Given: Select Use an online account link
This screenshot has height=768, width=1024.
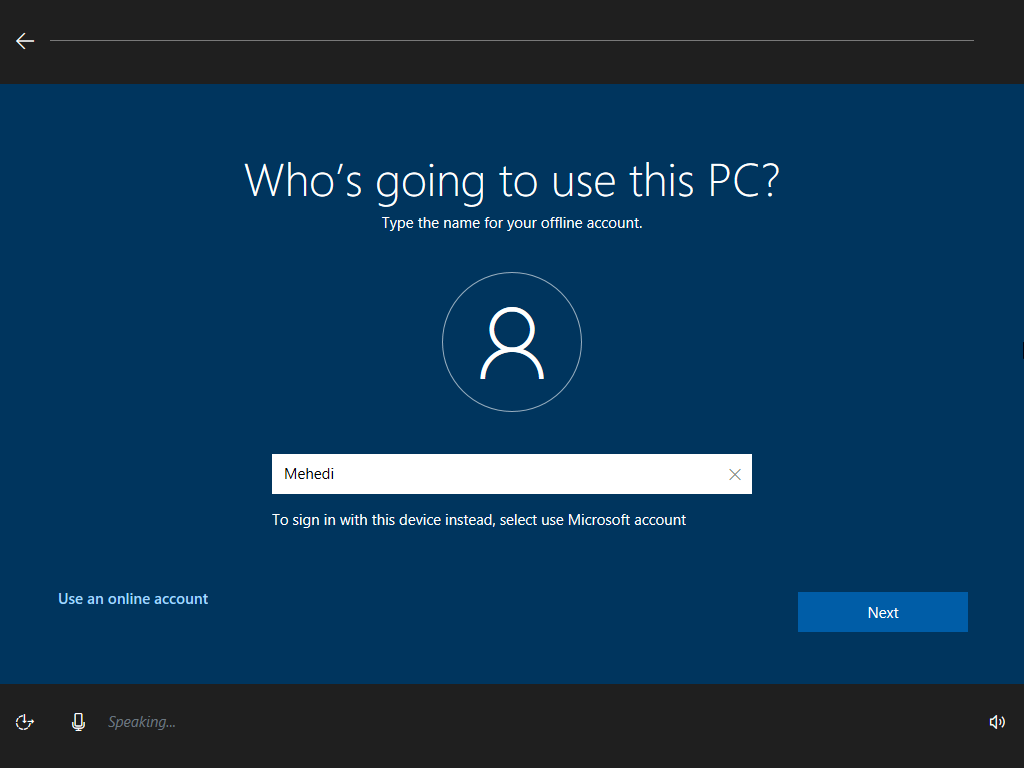Looking at the screenshot, I should pyautogui.click(x=133, y=599).
